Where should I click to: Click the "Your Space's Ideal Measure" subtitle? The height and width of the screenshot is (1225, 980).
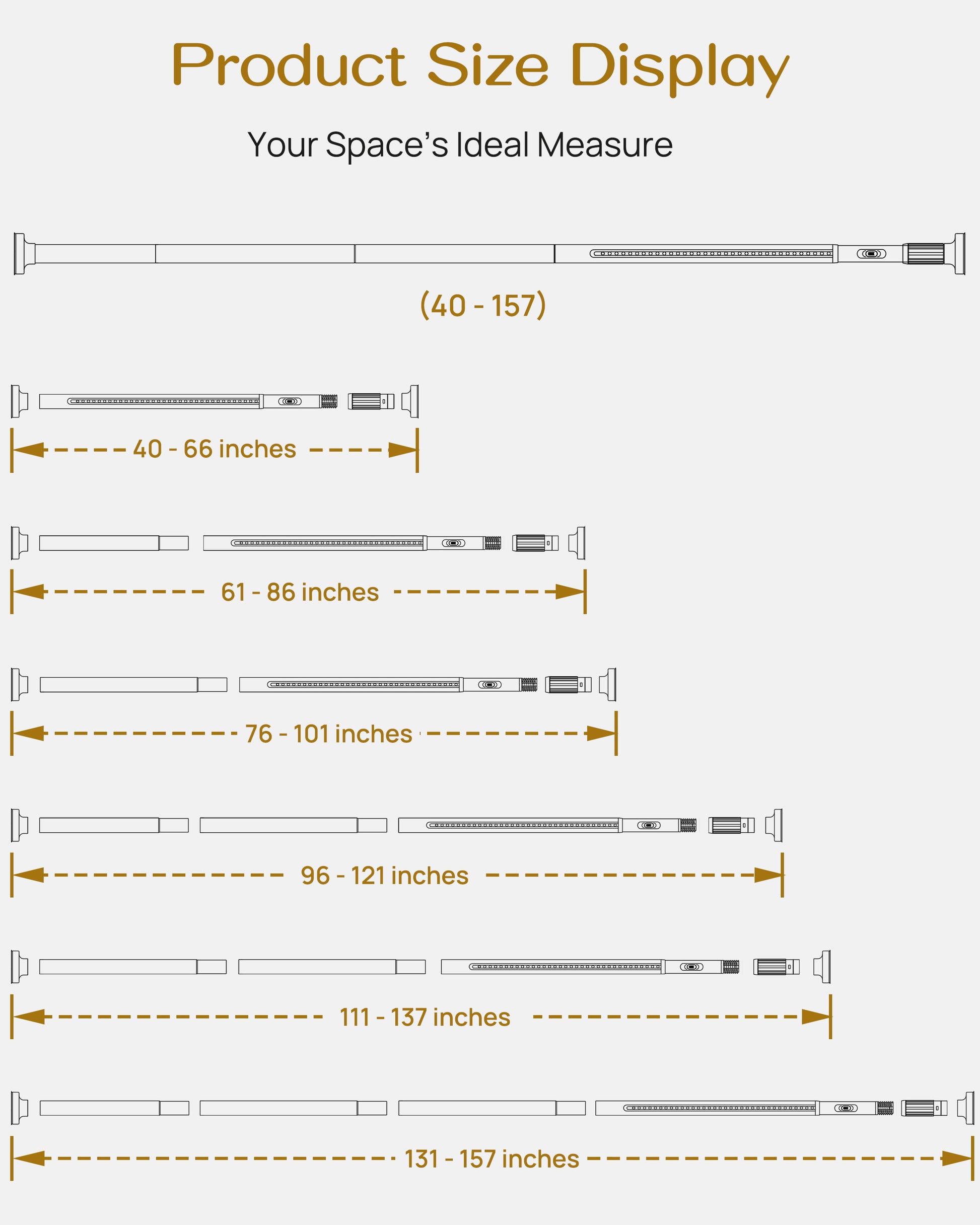click(x=460, y=145)
